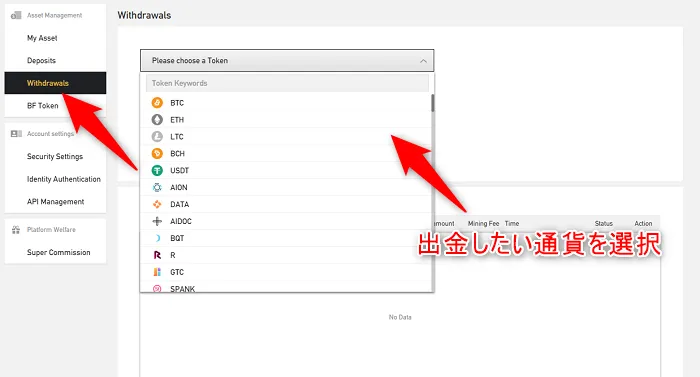This screenshot has width=700, height=377.
Task: Choose BTC from token list
Action: tap(286, 103)
